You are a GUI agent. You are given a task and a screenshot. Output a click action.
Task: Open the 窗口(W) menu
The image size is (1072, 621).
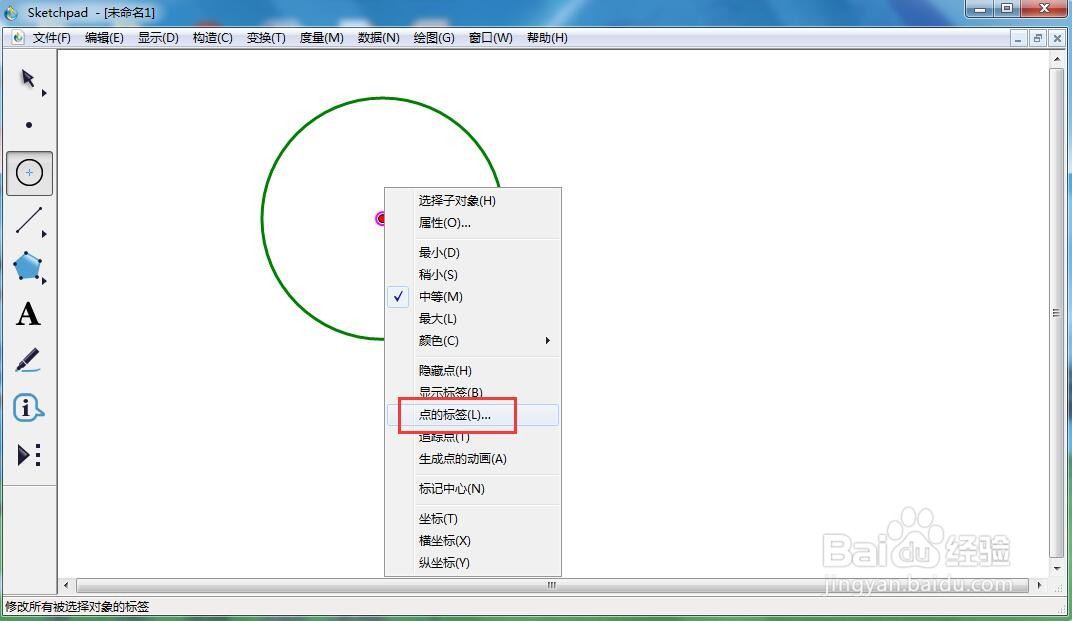[x=490, y=38]
